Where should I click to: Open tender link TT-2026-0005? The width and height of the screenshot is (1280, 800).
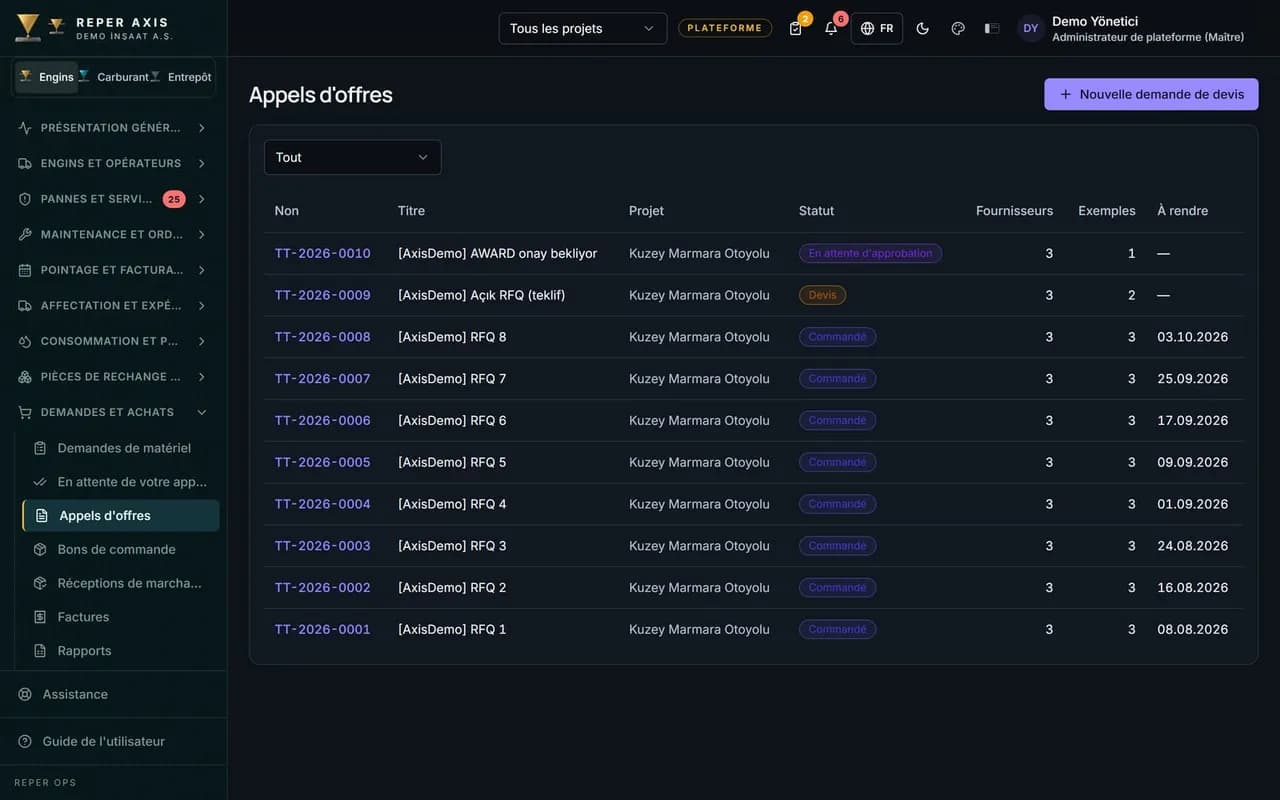323,462
